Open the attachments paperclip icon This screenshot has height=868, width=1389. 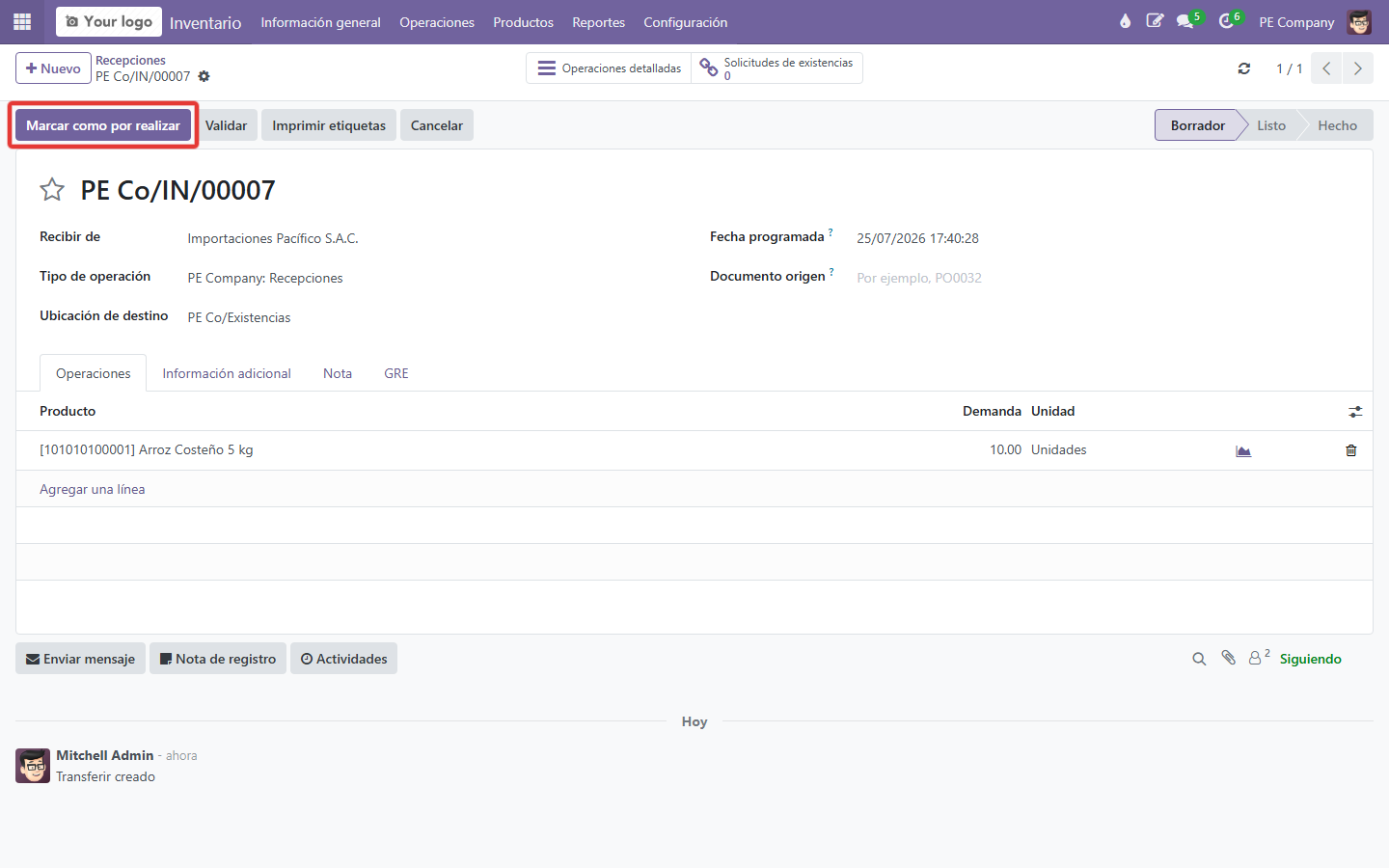tap(1228, 658)
